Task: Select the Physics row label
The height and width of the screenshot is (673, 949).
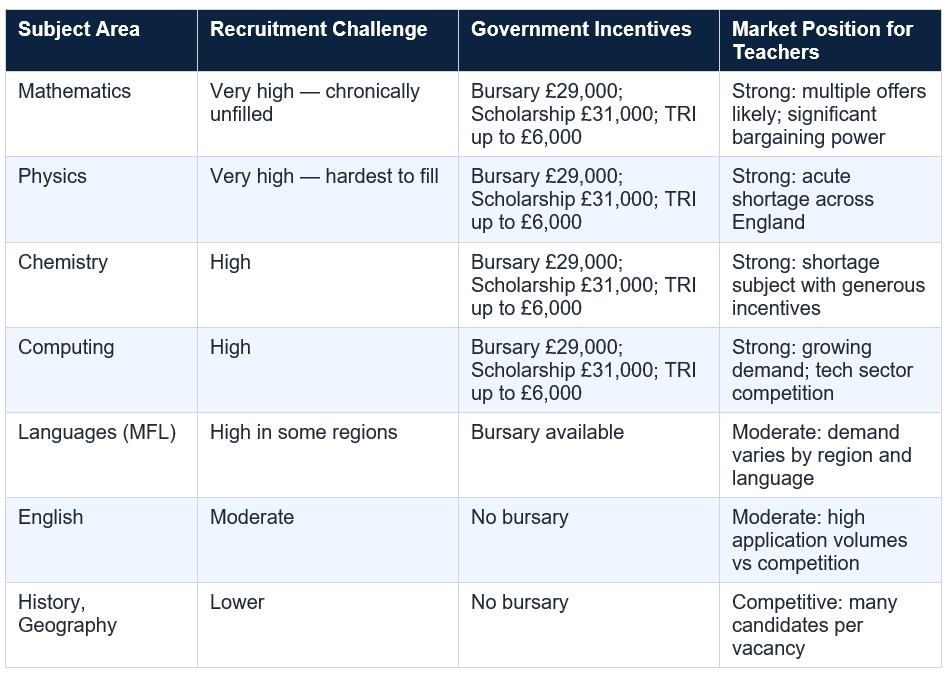Action: tap(102, 200)
